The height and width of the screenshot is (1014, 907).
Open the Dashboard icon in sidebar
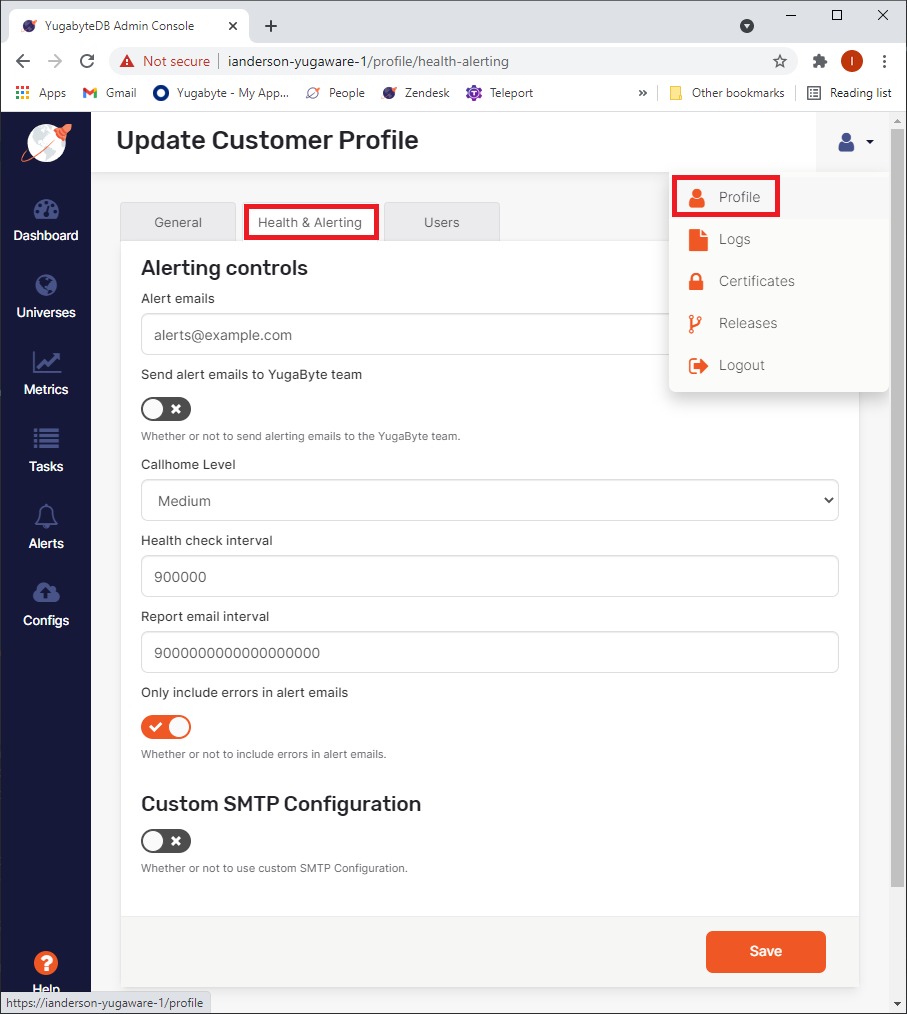(x=46, y=211)
